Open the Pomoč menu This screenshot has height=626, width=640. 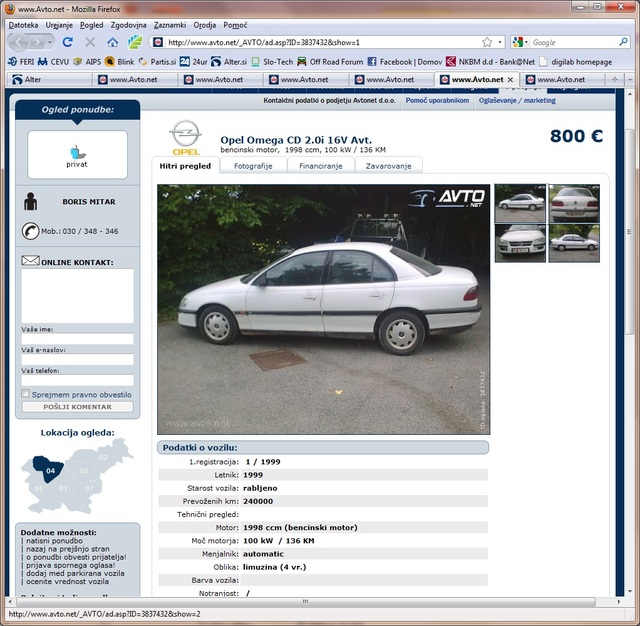pyautogui.click(x=235, y=25)
